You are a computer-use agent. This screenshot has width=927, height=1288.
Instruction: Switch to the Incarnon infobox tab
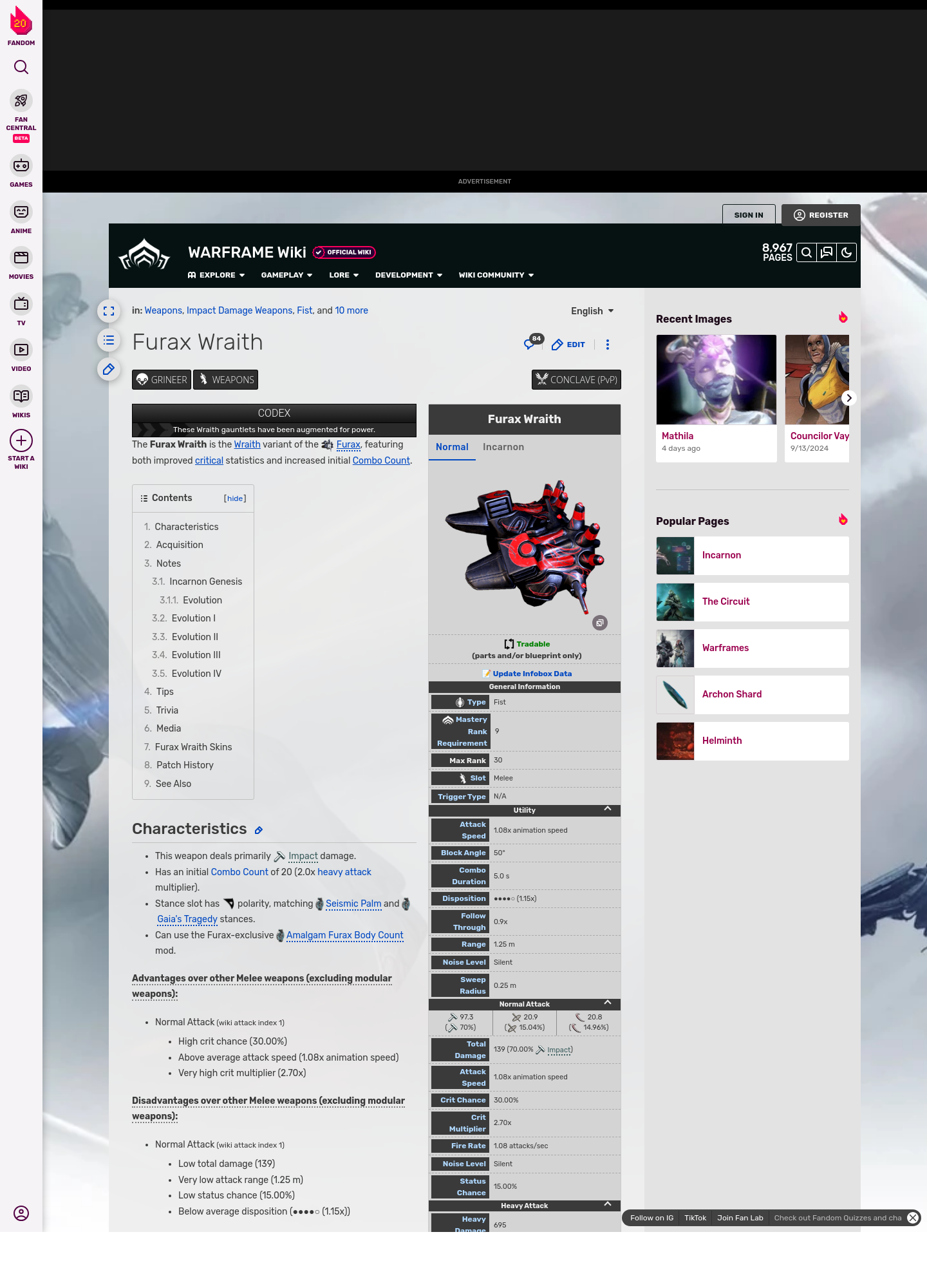503,447
